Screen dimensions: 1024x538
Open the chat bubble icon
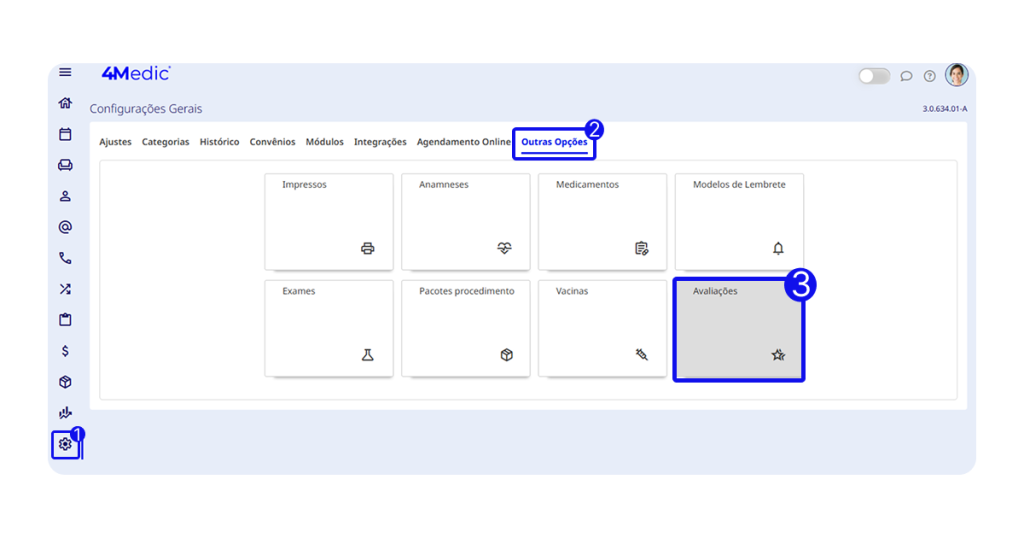(x=906, y=76)
